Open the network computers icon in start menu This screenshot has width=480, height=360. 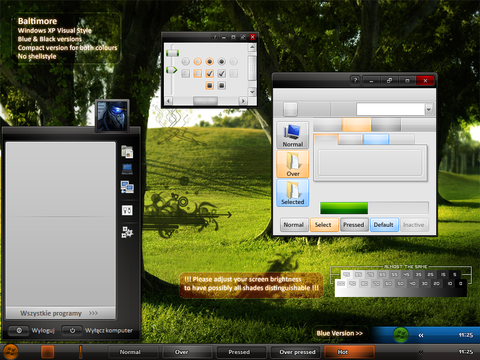127,187
